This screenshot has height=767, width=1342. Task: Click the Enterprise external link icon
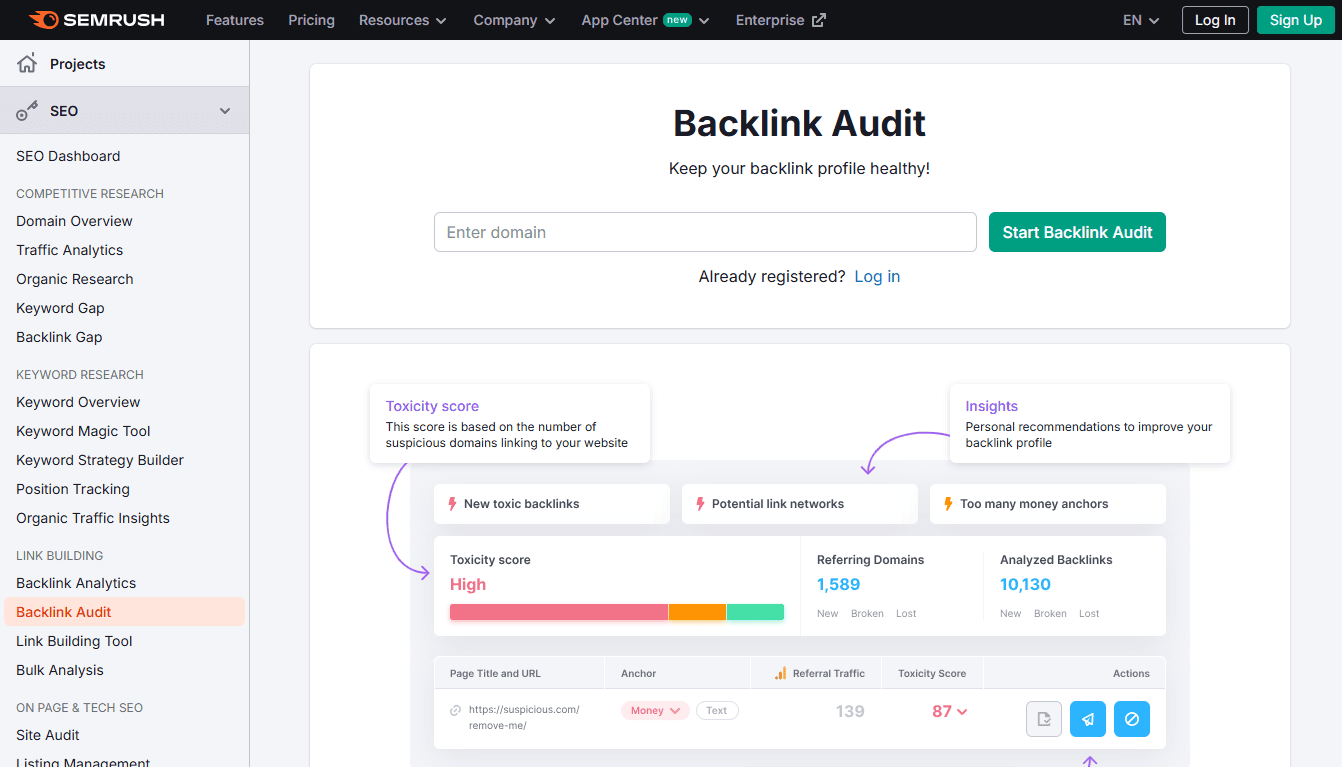(x=819, y=20)
